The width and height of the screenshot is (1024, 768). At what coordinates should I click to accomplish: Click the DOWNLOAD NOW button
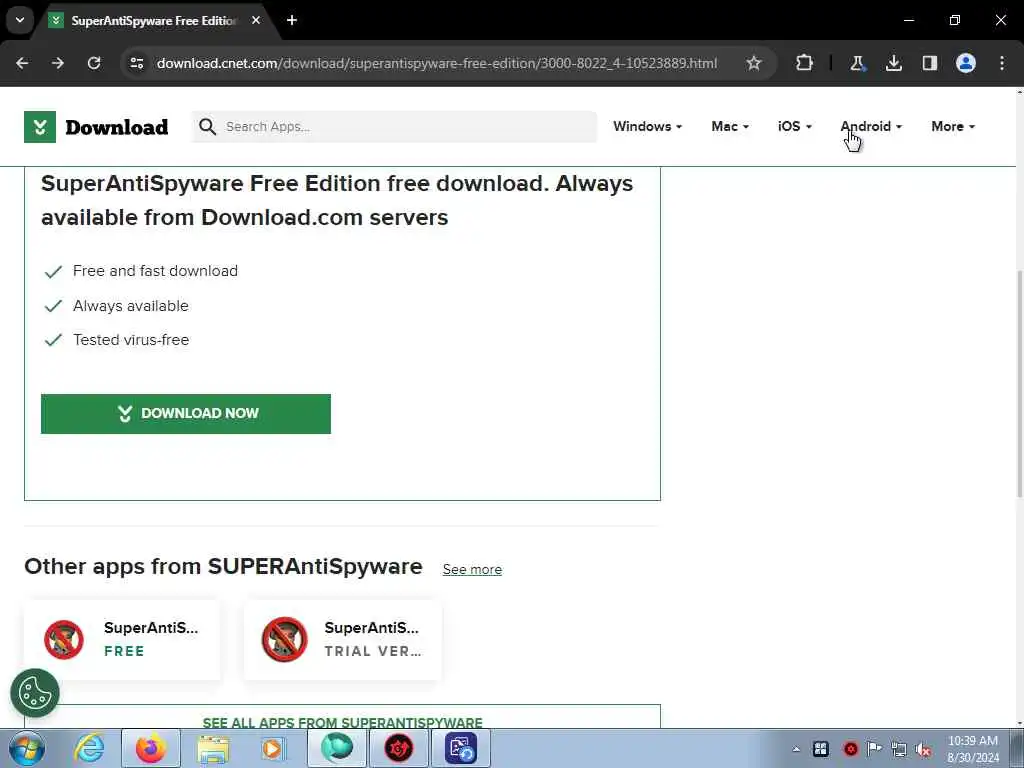[x=185, y=413]
